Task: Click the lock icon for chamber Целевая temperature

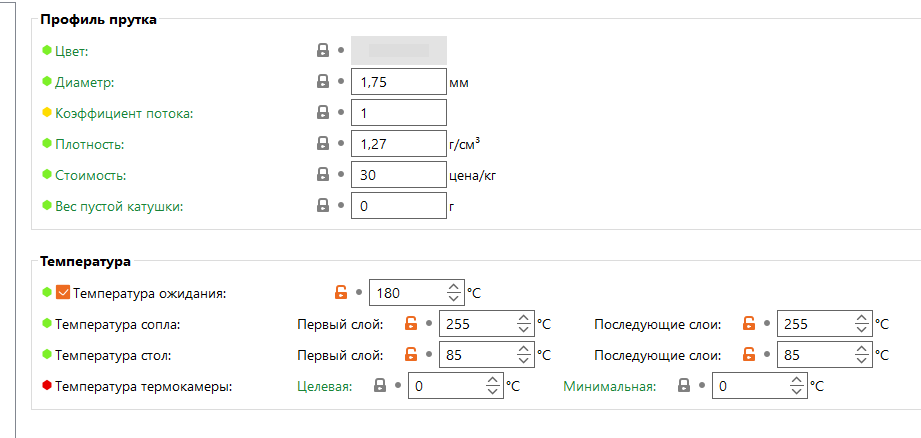Action: click(379, 385)
